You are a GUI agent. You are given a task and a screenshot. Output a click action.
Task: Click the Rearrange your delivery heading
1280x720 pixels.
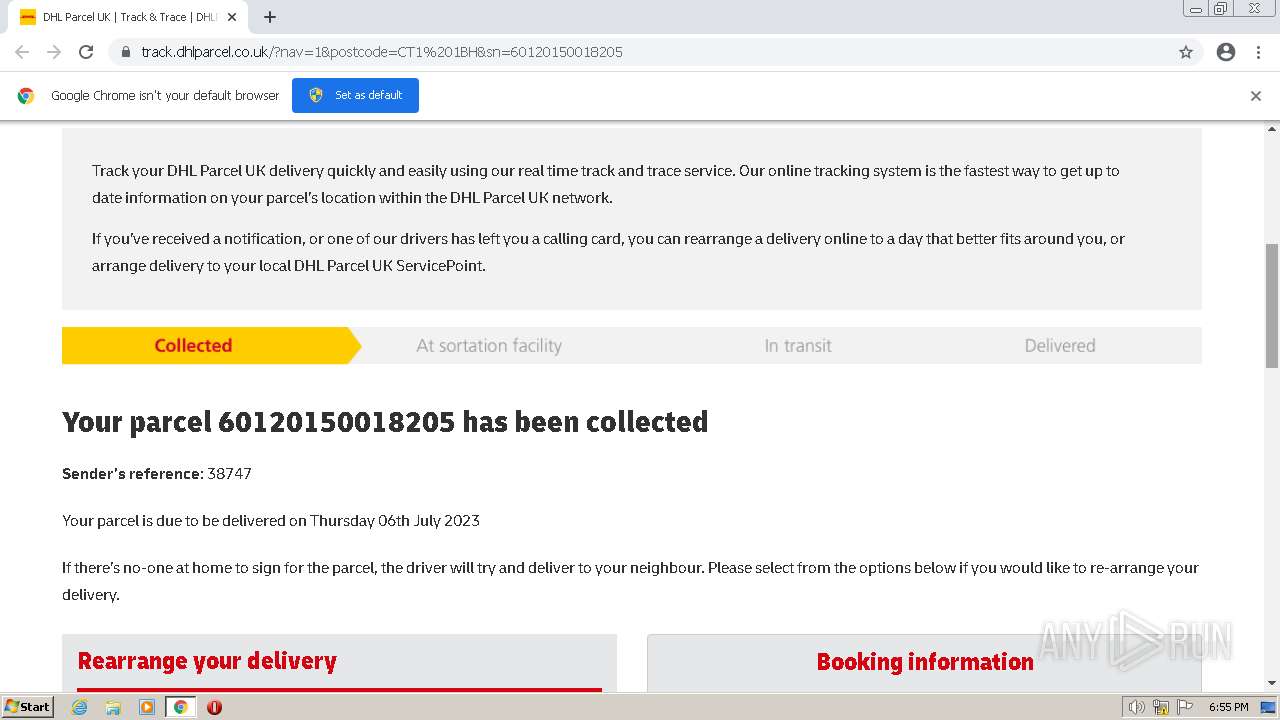click(x=207, y=661)
